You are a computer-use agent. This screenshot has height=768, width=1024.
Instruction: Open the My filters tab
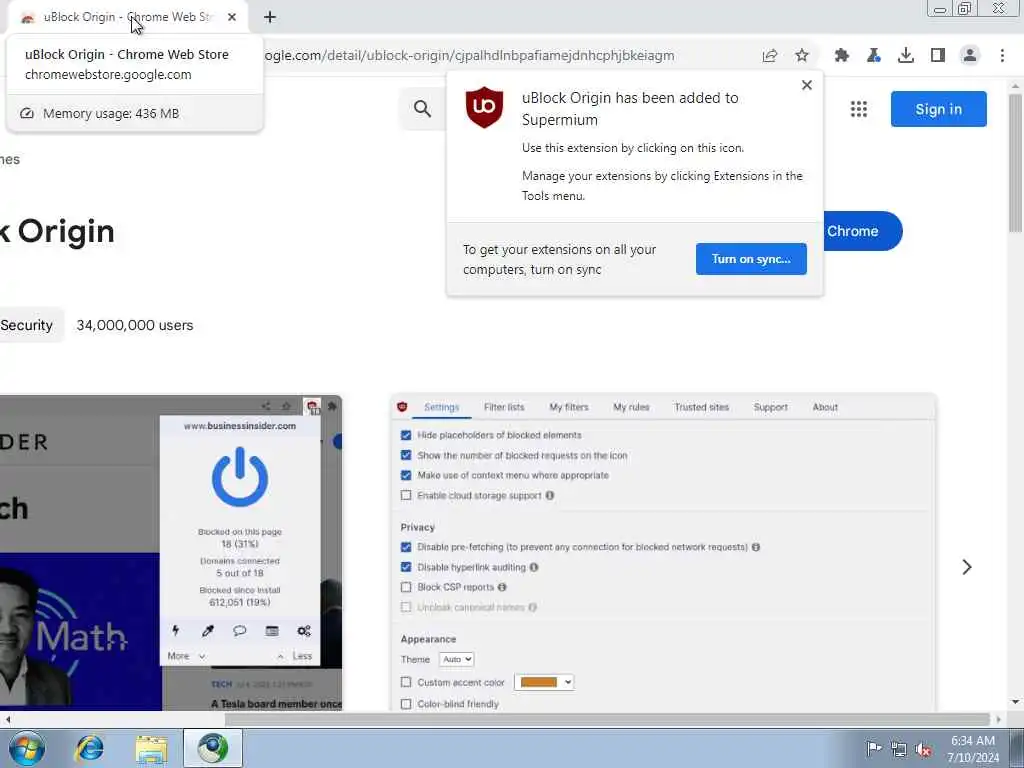point(568,407)
